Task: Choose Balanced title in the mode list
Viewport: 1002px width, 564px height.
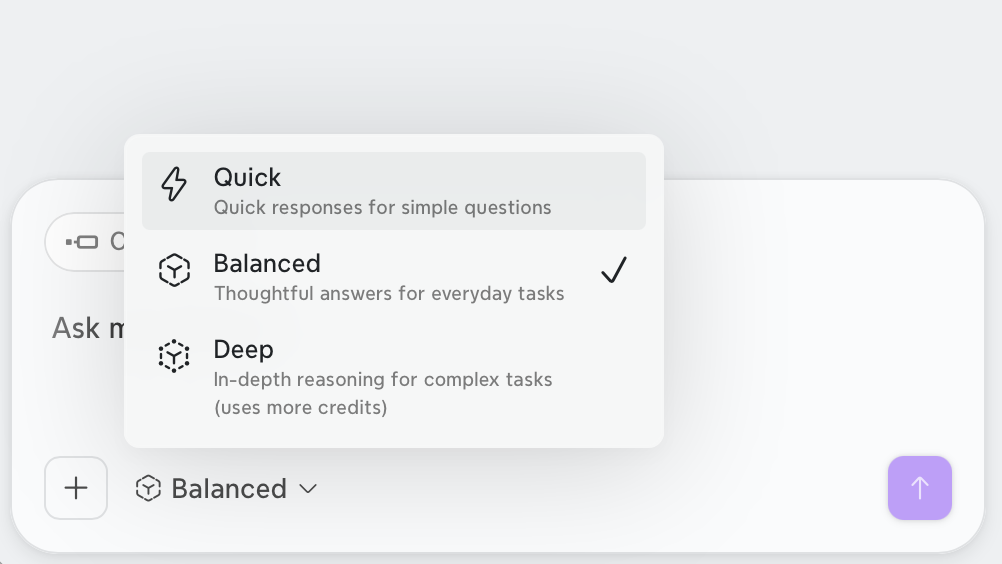Action: click(x=267, y=264)
